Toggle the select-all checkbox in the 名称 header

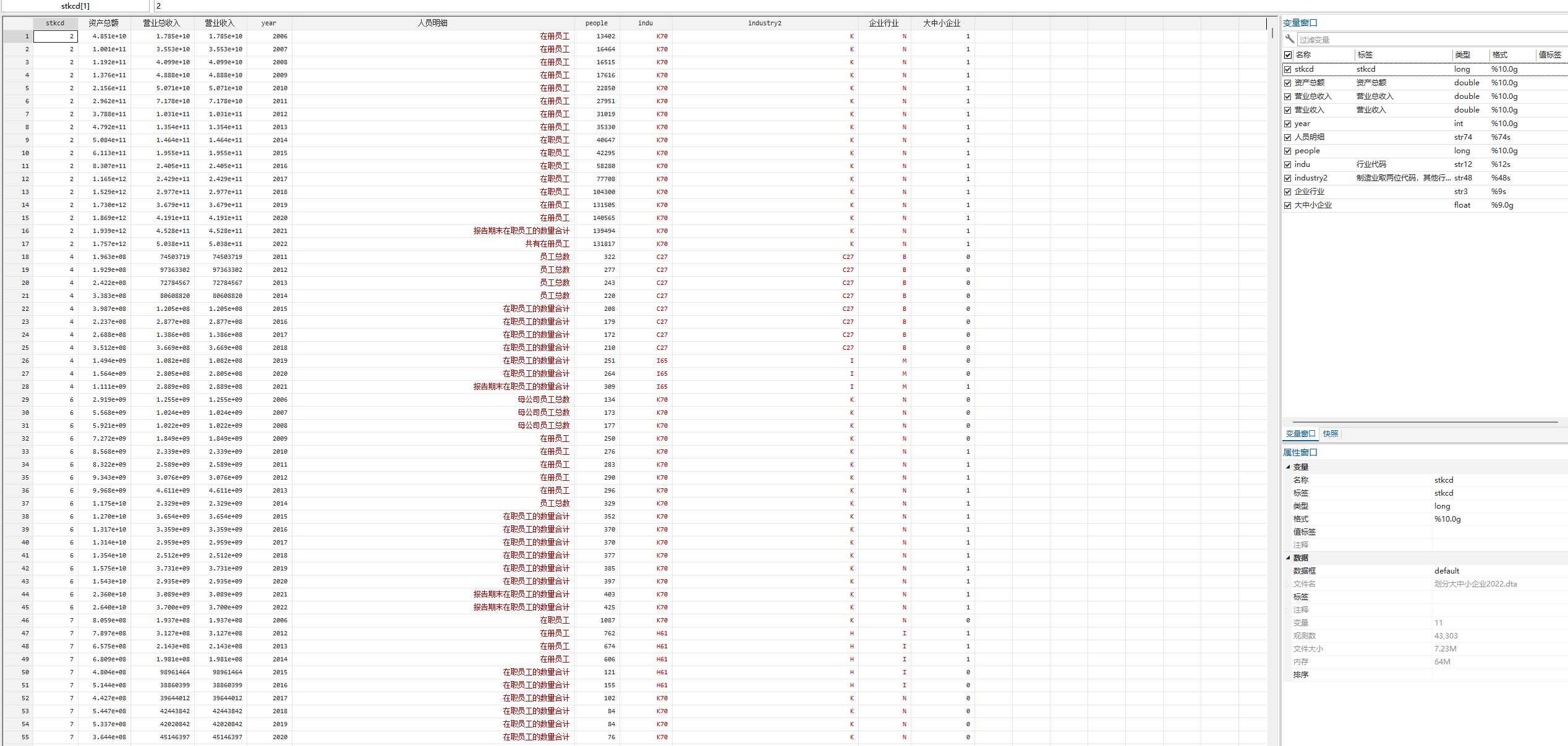(1288, 55)
